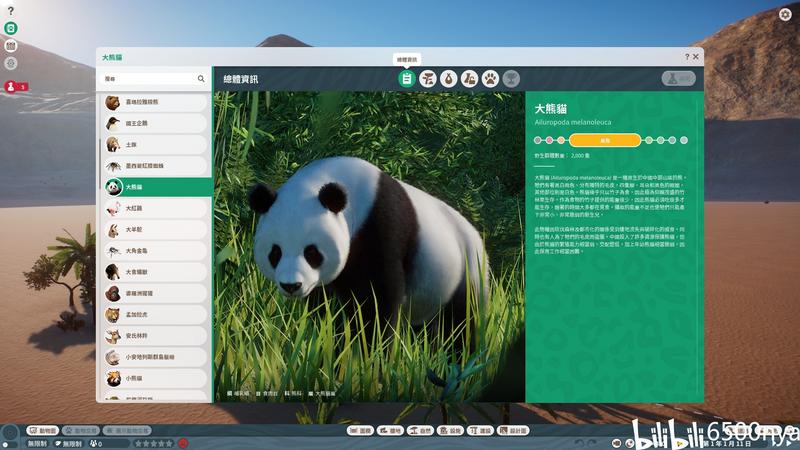Select the 大食蟻獸 giant anteater entry

click(x=156, y=272)
